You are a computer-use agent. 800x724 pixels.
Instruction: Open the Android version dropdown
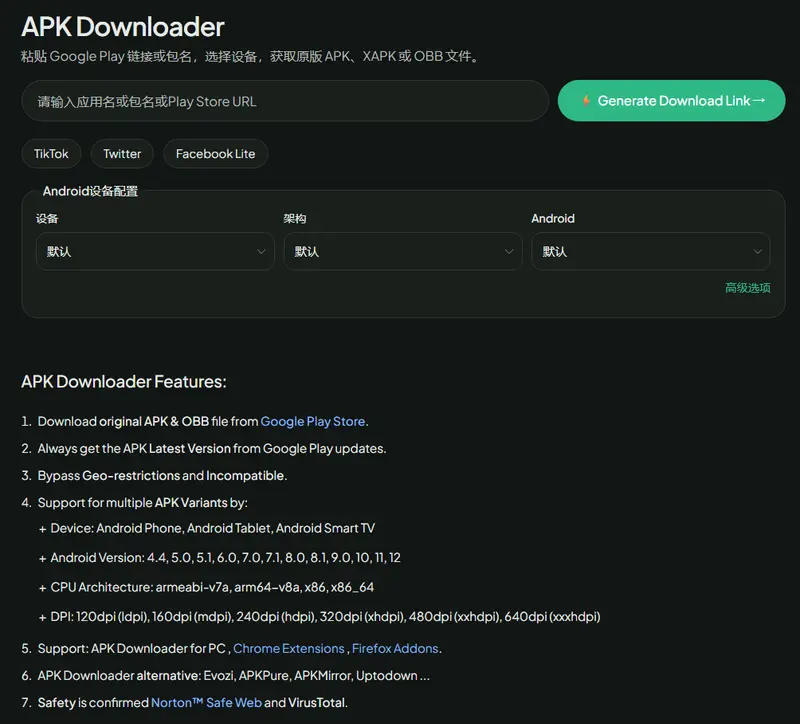(651, 251)
